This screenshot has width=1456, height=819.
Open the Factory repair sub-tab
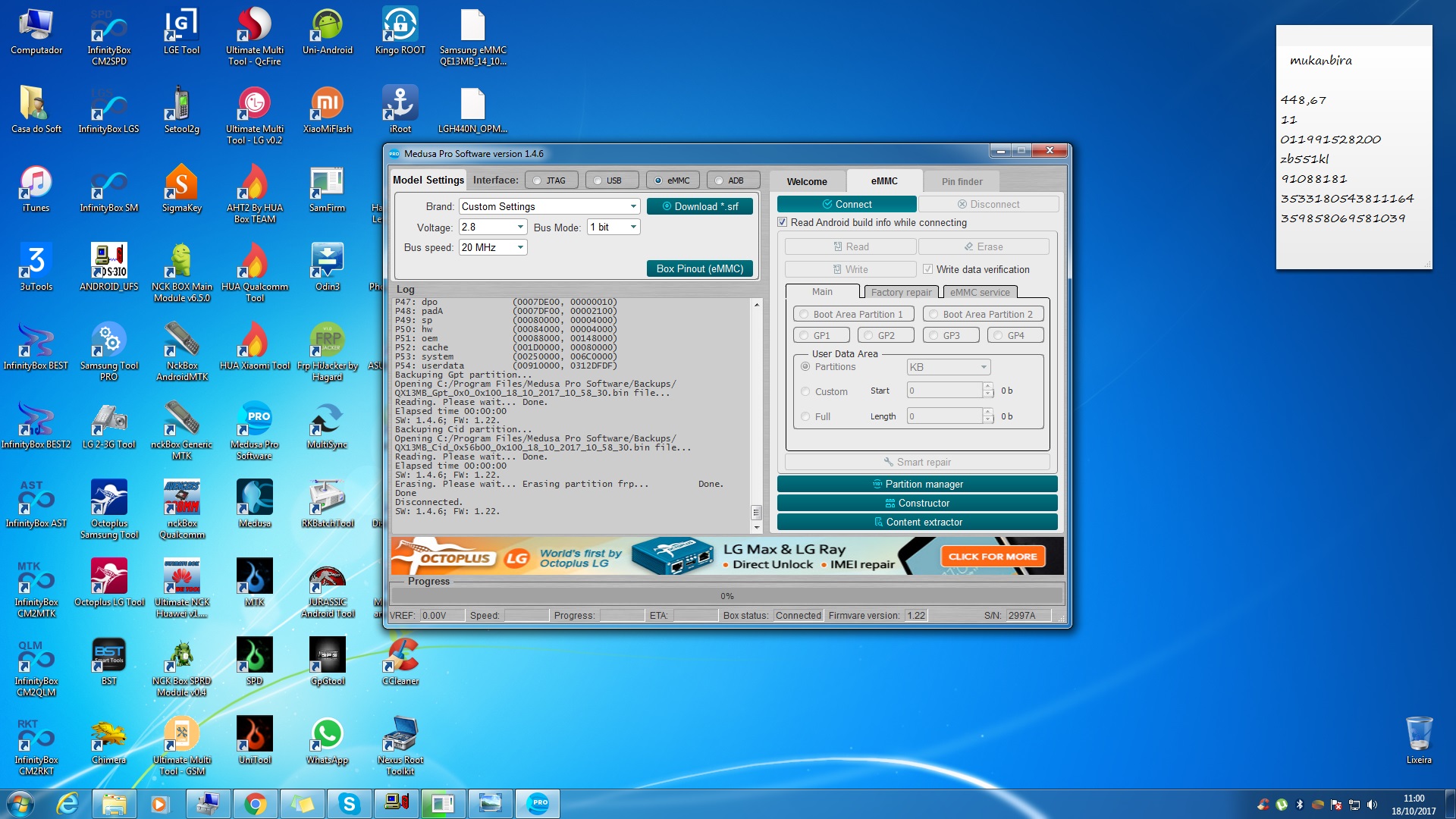tap(901, 293)
